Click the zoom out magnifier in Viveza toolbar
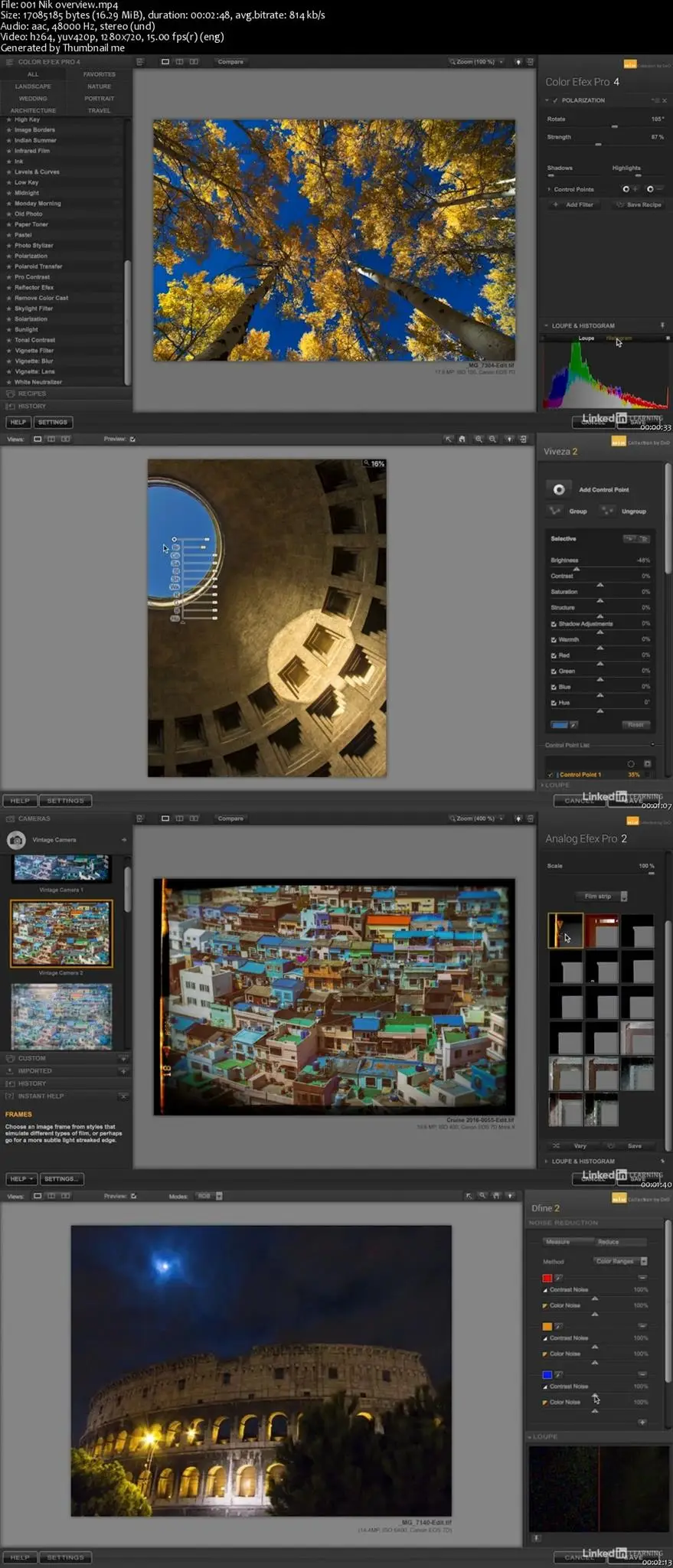Viewport: 673px width, 1568px height. coord(492,439)
